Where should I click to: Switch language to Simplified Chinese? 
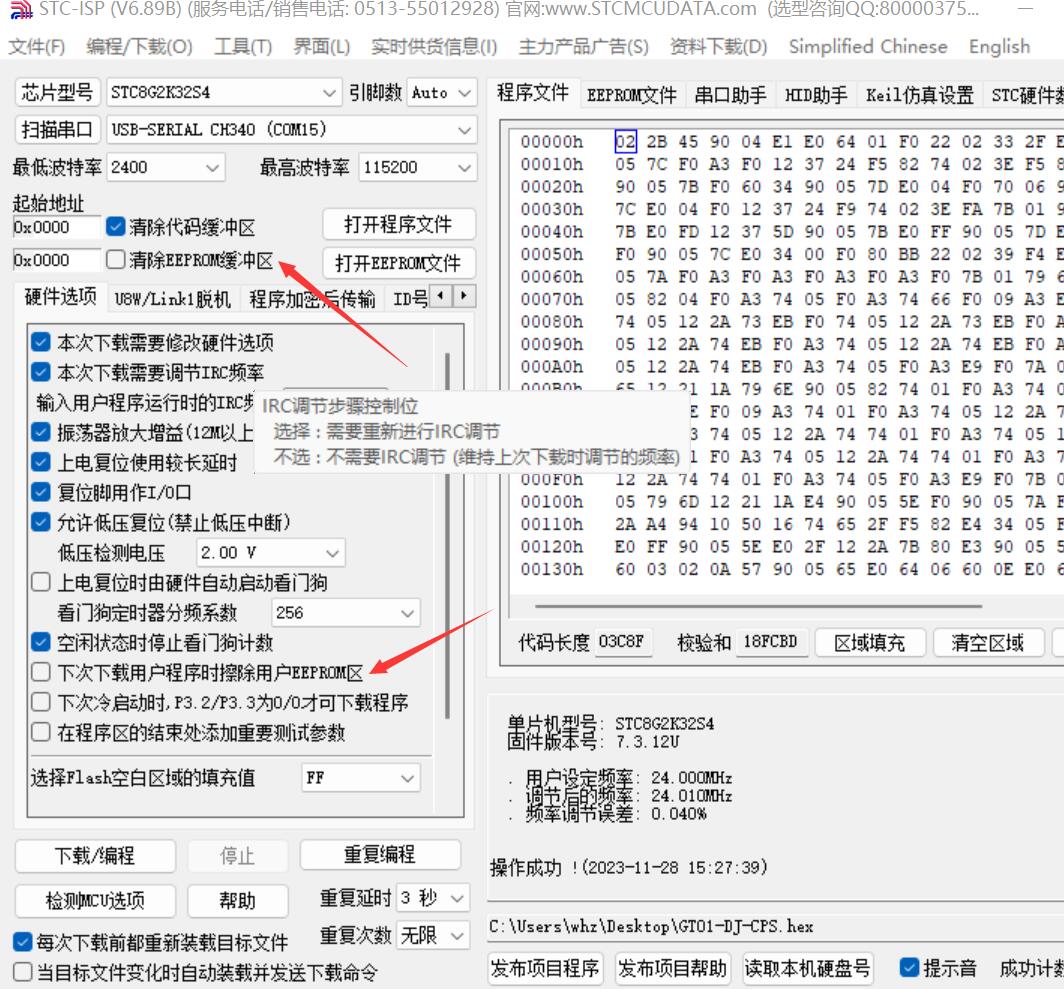point(868,47)
